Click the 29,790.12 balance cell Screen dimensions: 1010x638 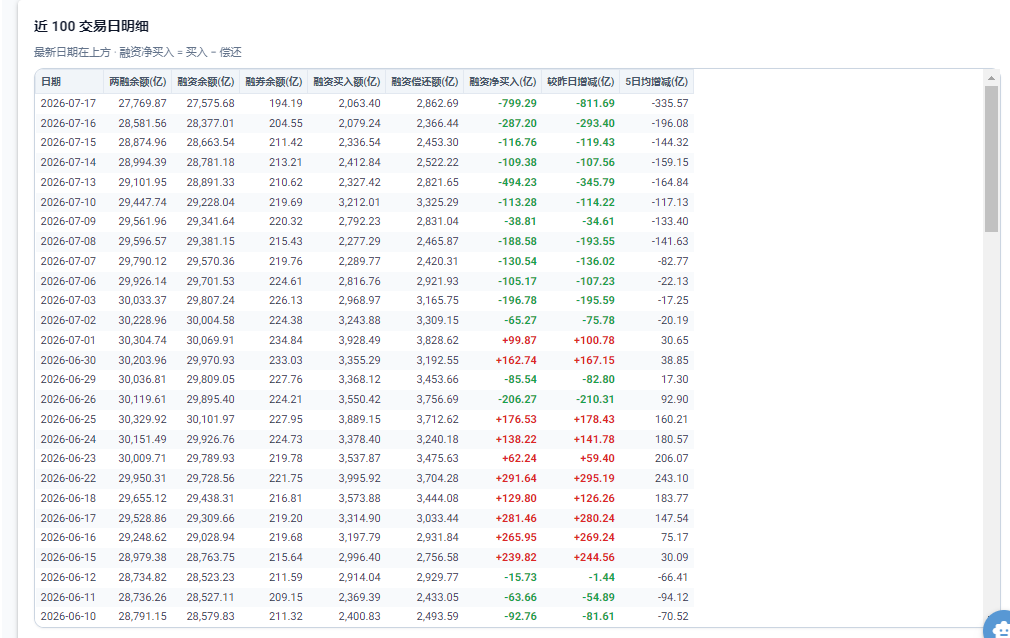(x=142, y=261)
